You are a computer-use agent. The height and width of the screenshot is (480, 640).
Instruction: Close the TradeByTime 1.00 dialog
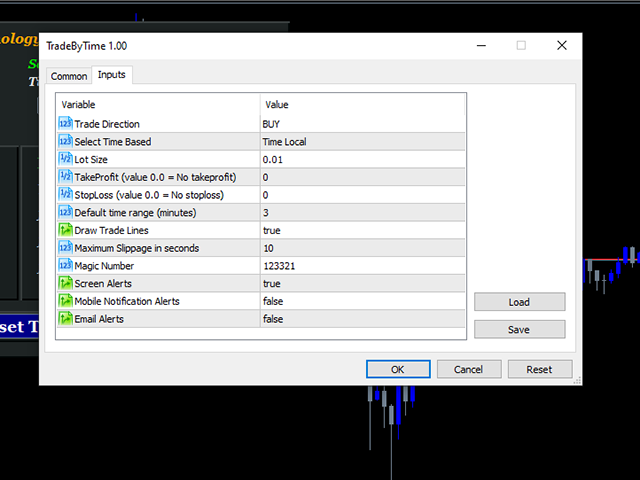[x=562, y=45]
